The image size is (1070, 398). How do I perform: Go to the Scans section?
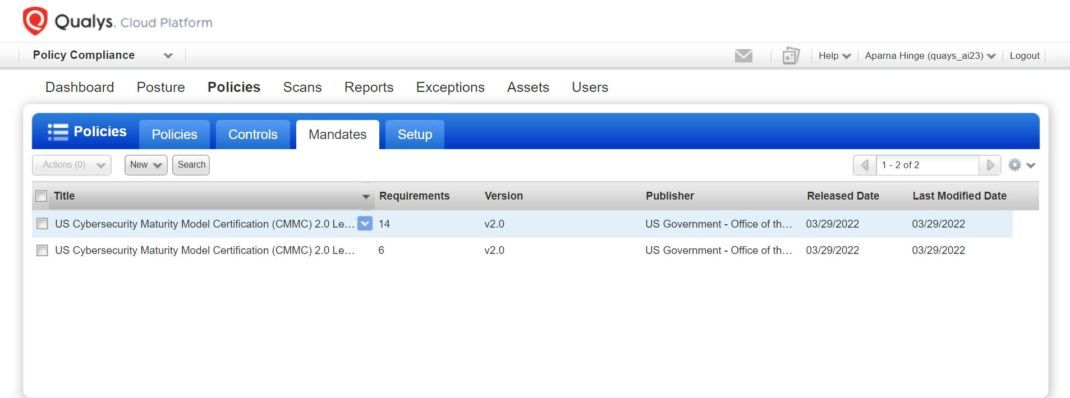tap(302, 87)
